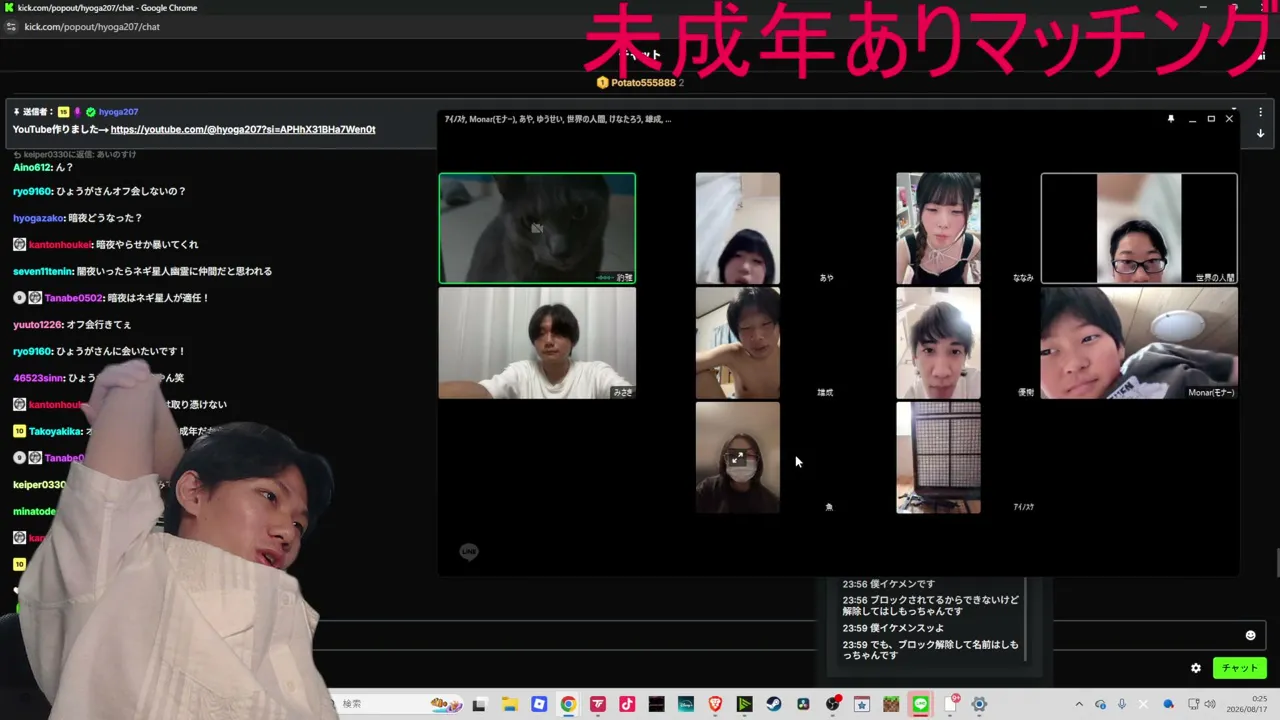Select みさき's video tile in call

pos(537,343)
